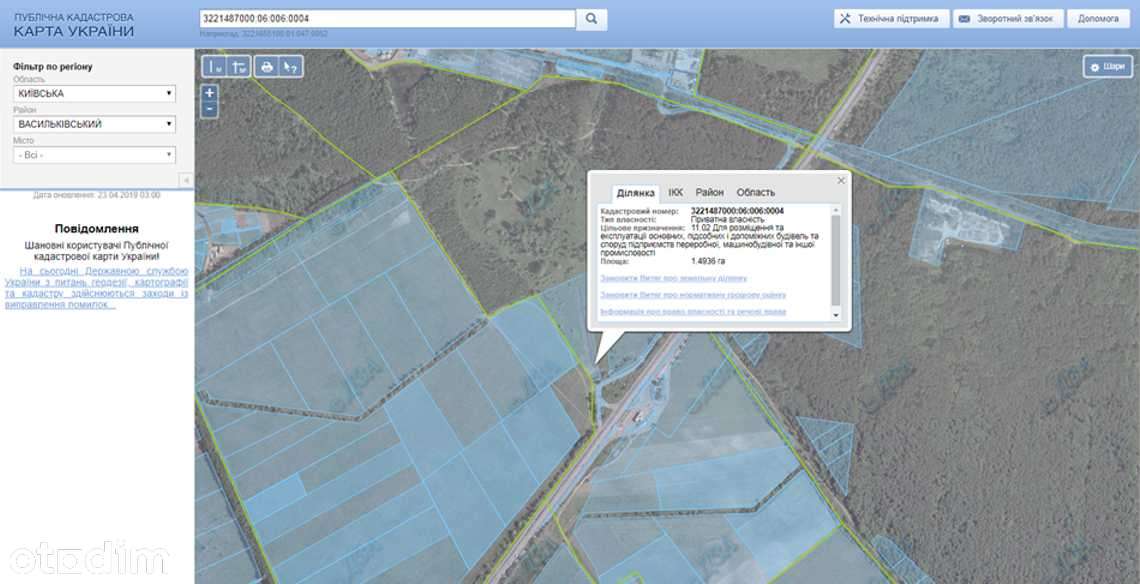Click Публічна кадастрова карта України logo
The width and height of the screenshot is (1140, 584).
(74, 25)
